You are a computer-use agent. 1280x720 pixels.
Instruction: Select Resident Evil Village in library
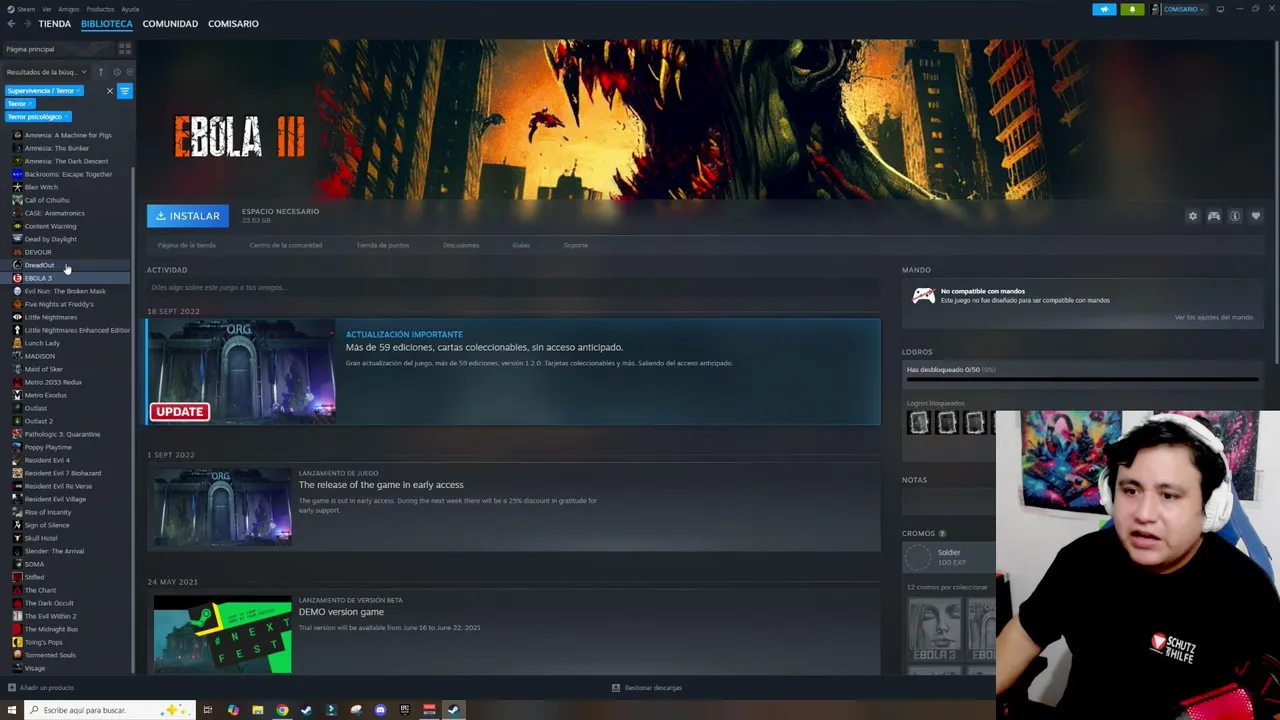pyautogui.click(x=55, y=499)
